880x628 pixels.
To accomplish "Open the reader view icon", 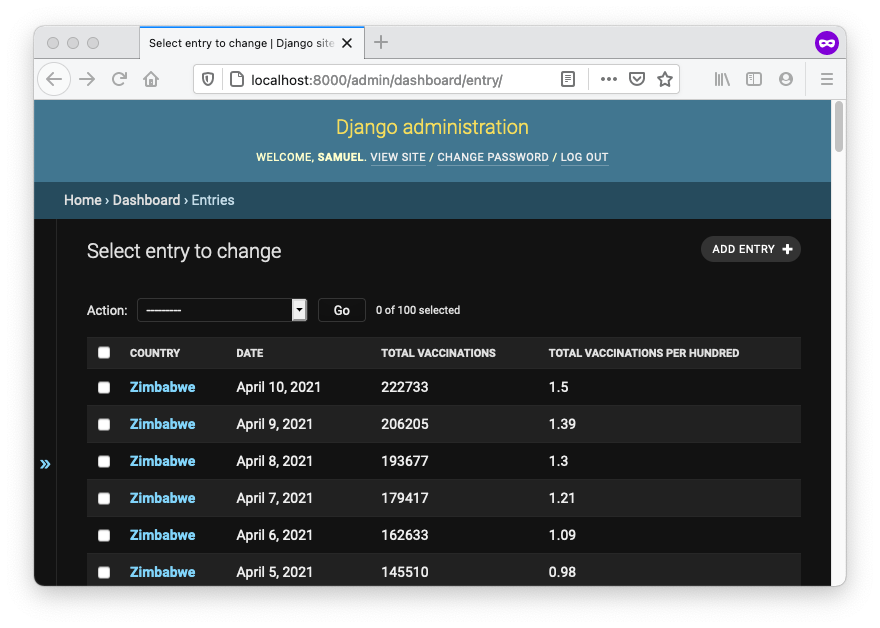I will click(568, 80).
